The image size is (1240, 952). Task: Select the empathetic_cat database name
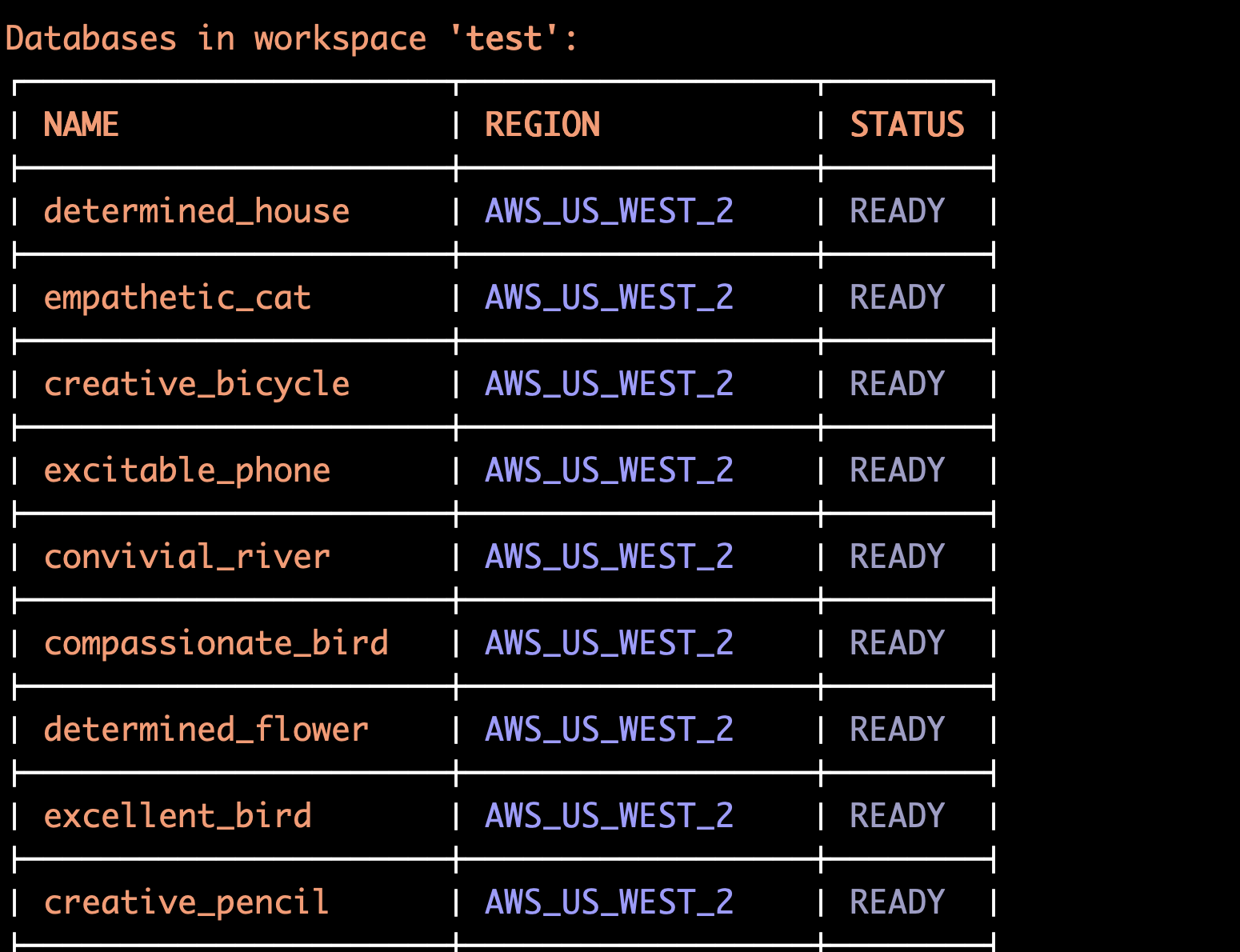(x=177, y=298)
